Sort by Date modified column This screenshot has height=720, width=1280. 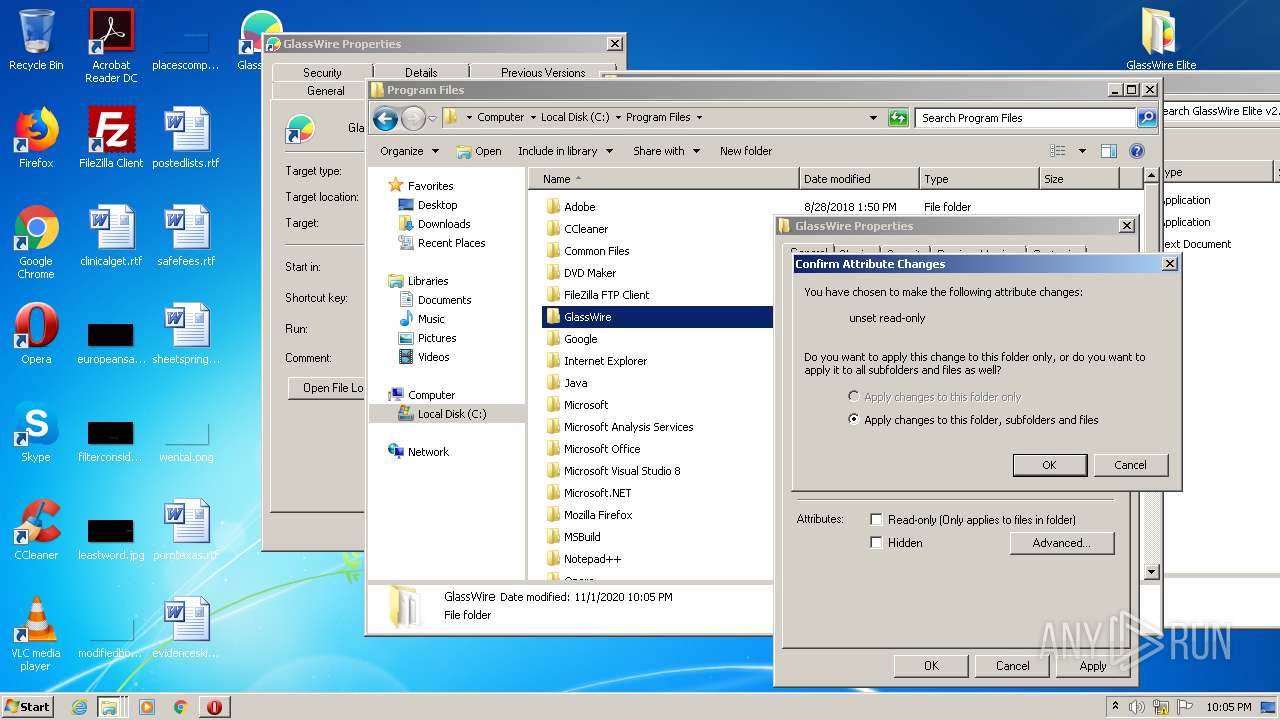[859, 179]
